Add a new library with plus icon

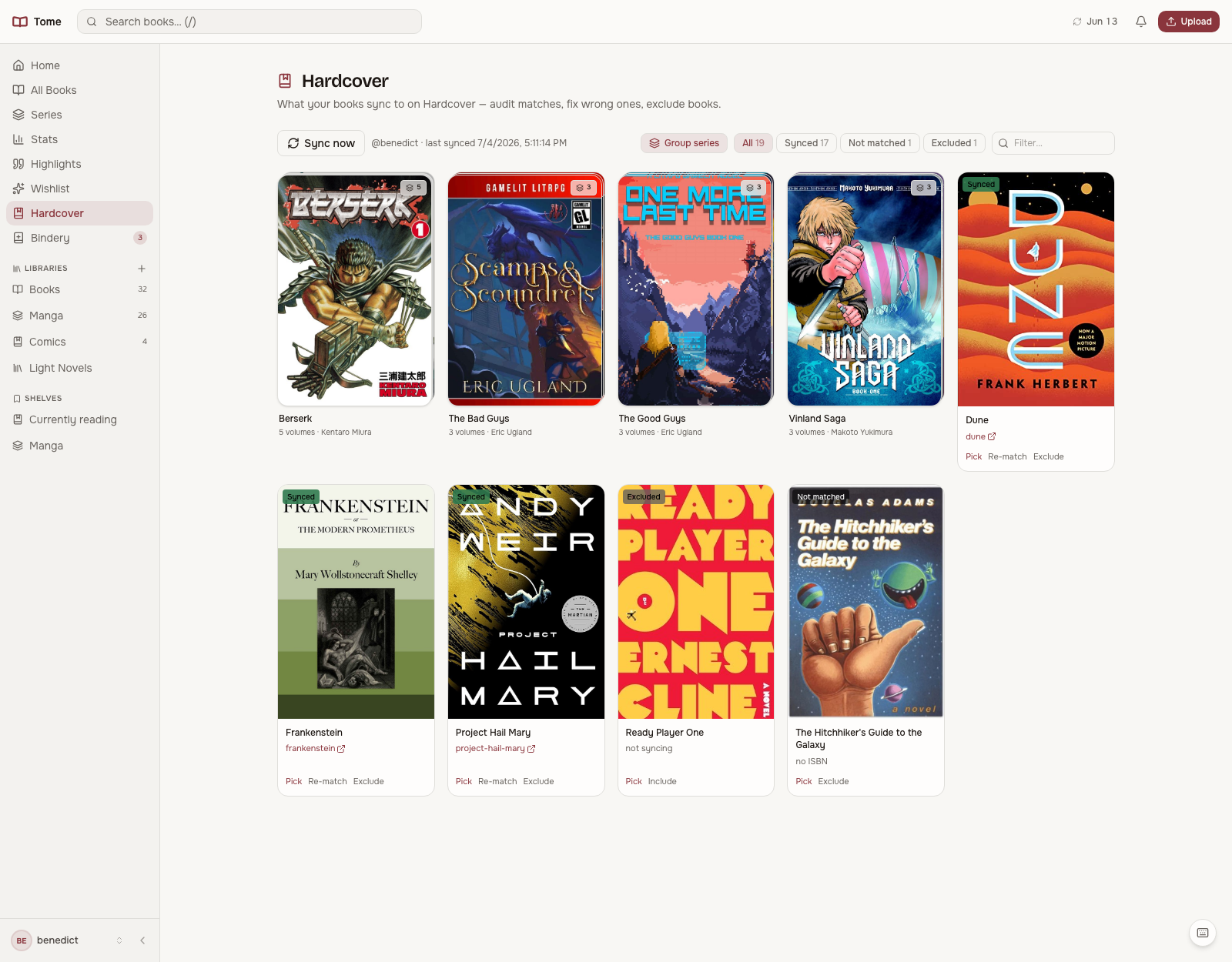tap(142, 269)
